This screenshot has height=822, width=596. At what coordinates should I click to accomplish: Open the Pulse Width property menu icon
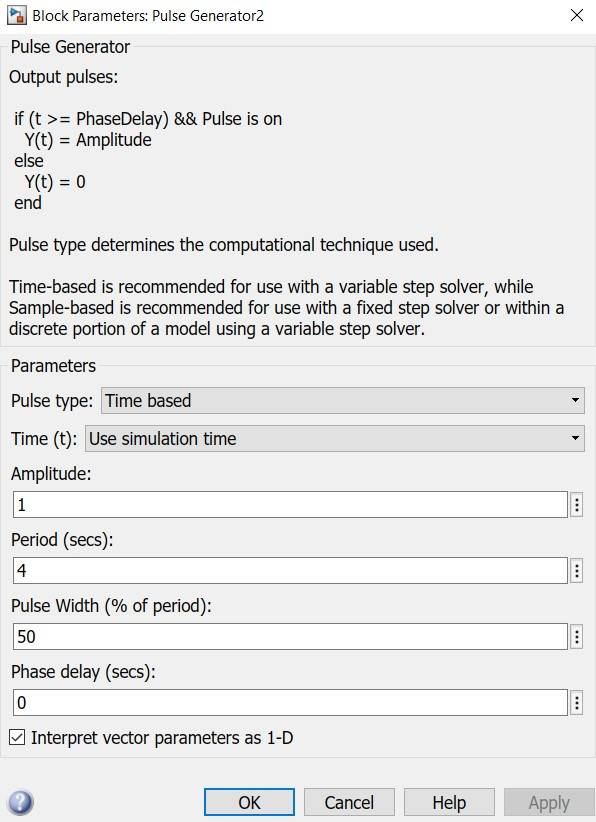pos(577,636)
